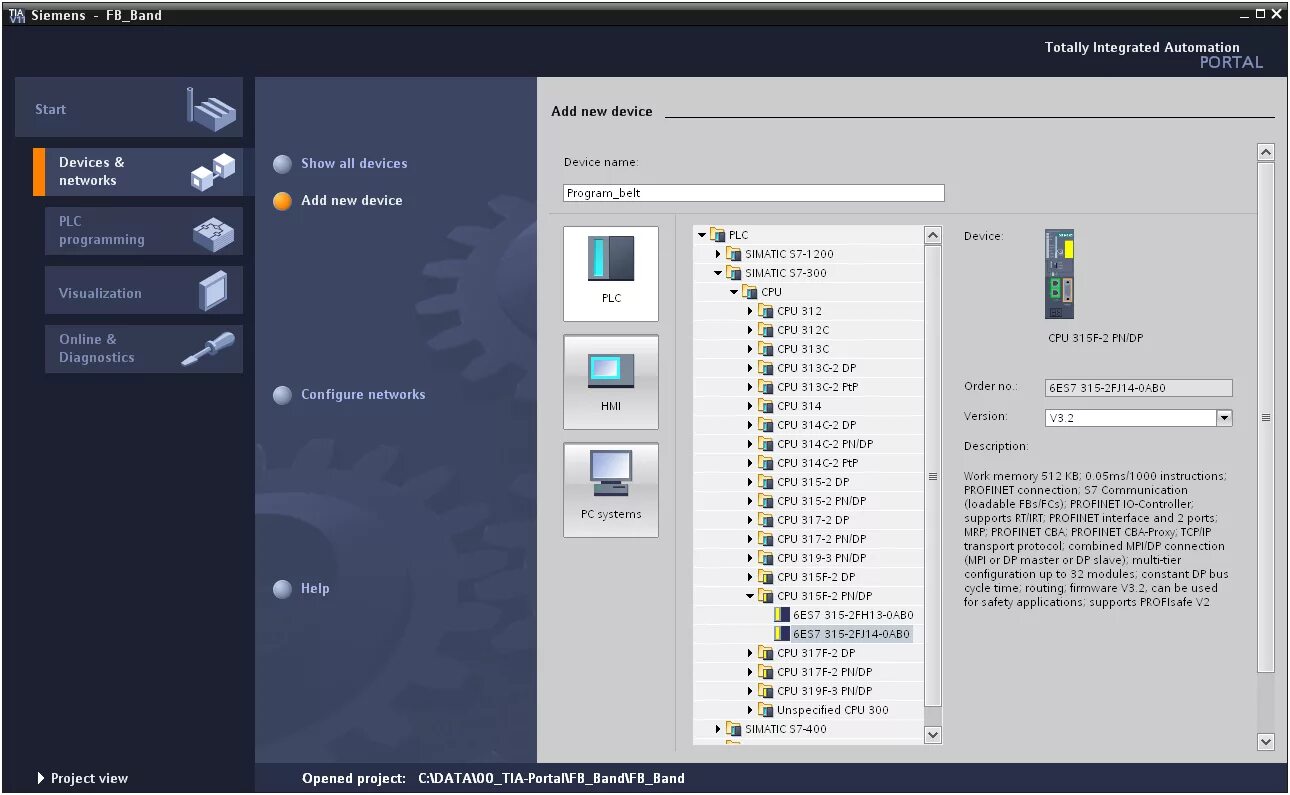This screenshot has width=1290, height=795.
Task: Open the Start portal tab
Action: (129, 108)
